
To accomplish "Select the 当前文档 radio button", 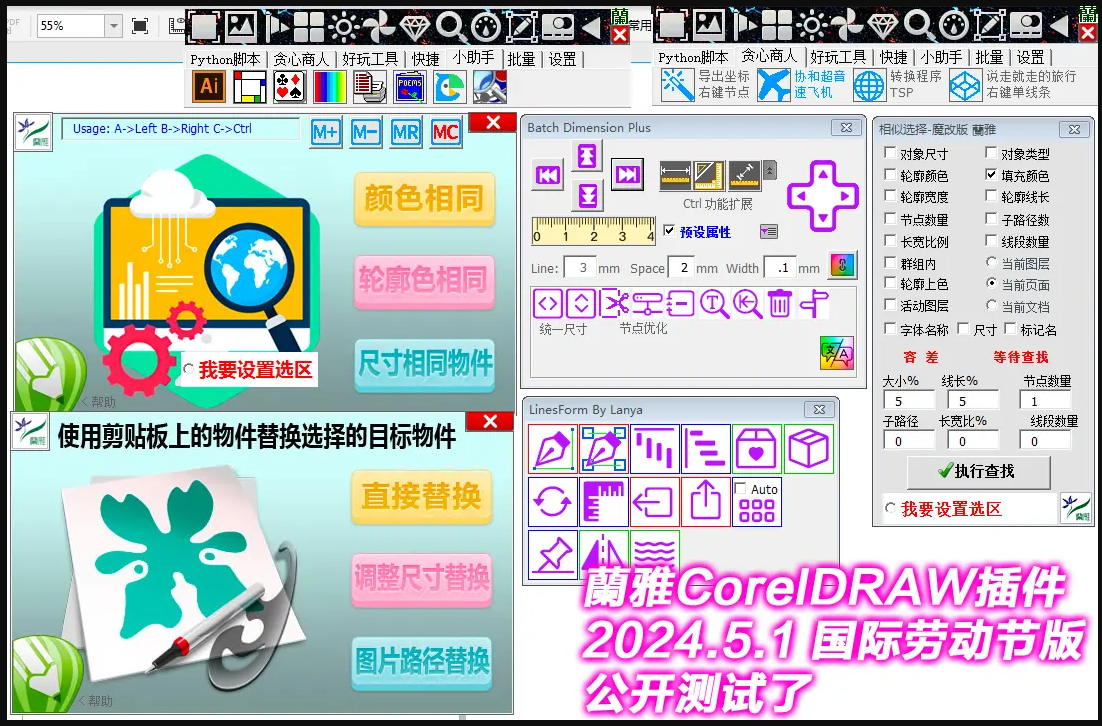I will pyautogui.click(x=991, y=306).
